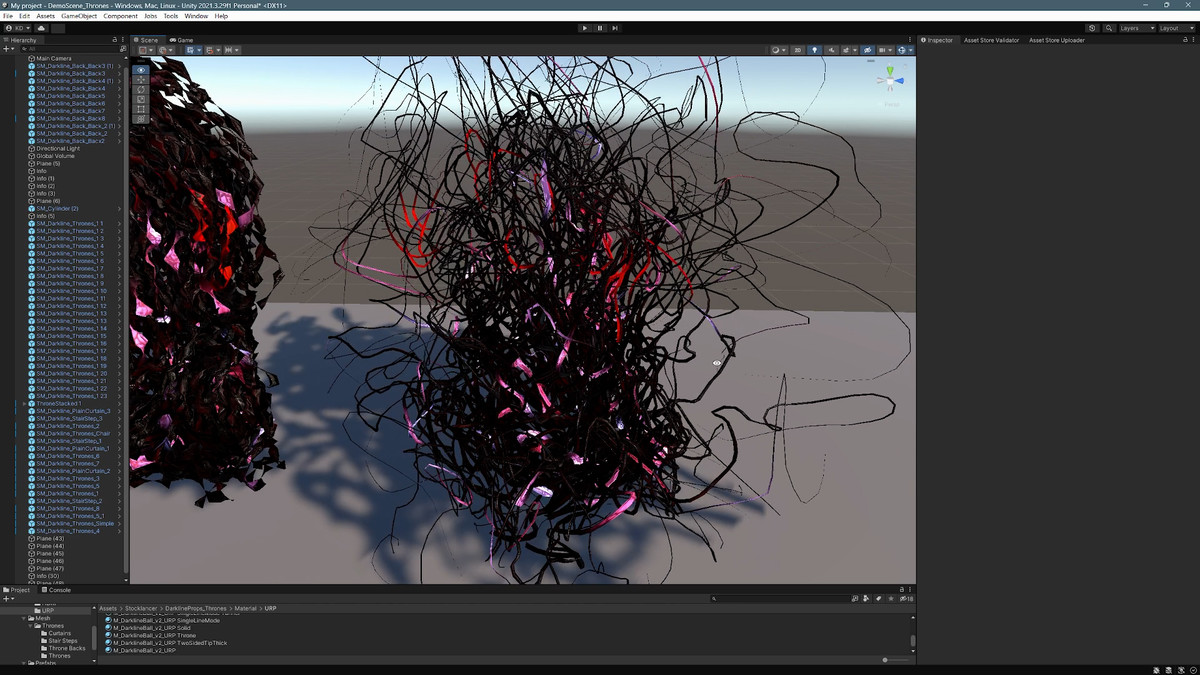Open the Layers dropdown
The height and width of the screenshot is (675, 1200).
tap(1136, 28)
